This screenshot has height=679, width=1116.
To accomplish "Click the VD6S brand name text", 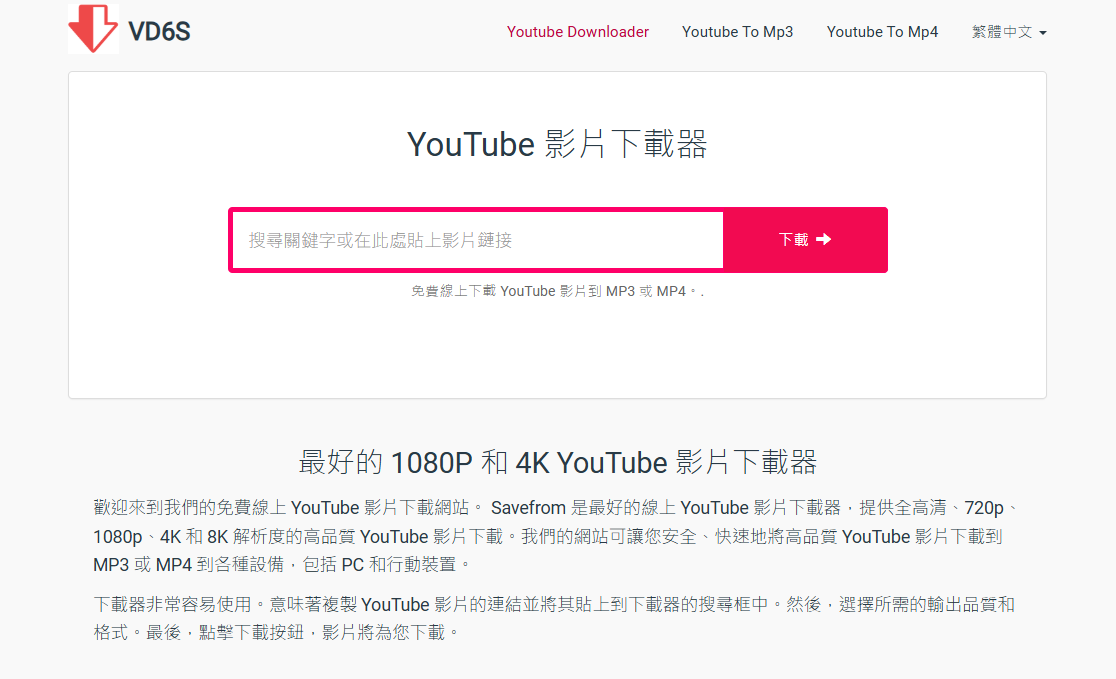I will [159, 31].
